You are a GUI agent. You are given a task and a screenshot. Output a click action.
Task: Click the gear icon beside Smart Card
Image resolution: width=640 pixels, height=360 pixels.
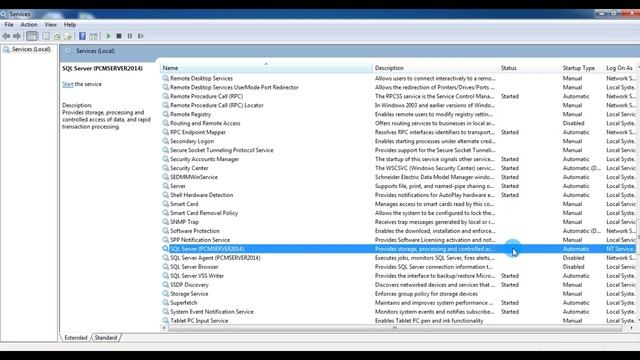165,204
